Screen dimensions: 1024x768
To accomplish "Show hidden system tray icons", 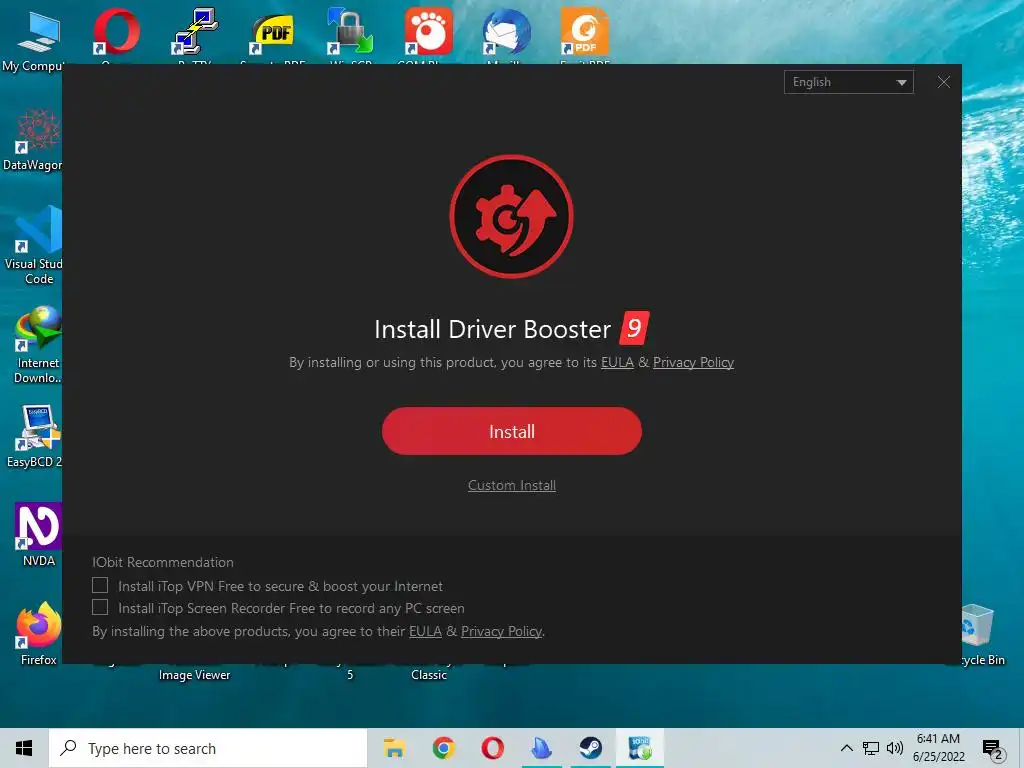I will tap(846, 748).
